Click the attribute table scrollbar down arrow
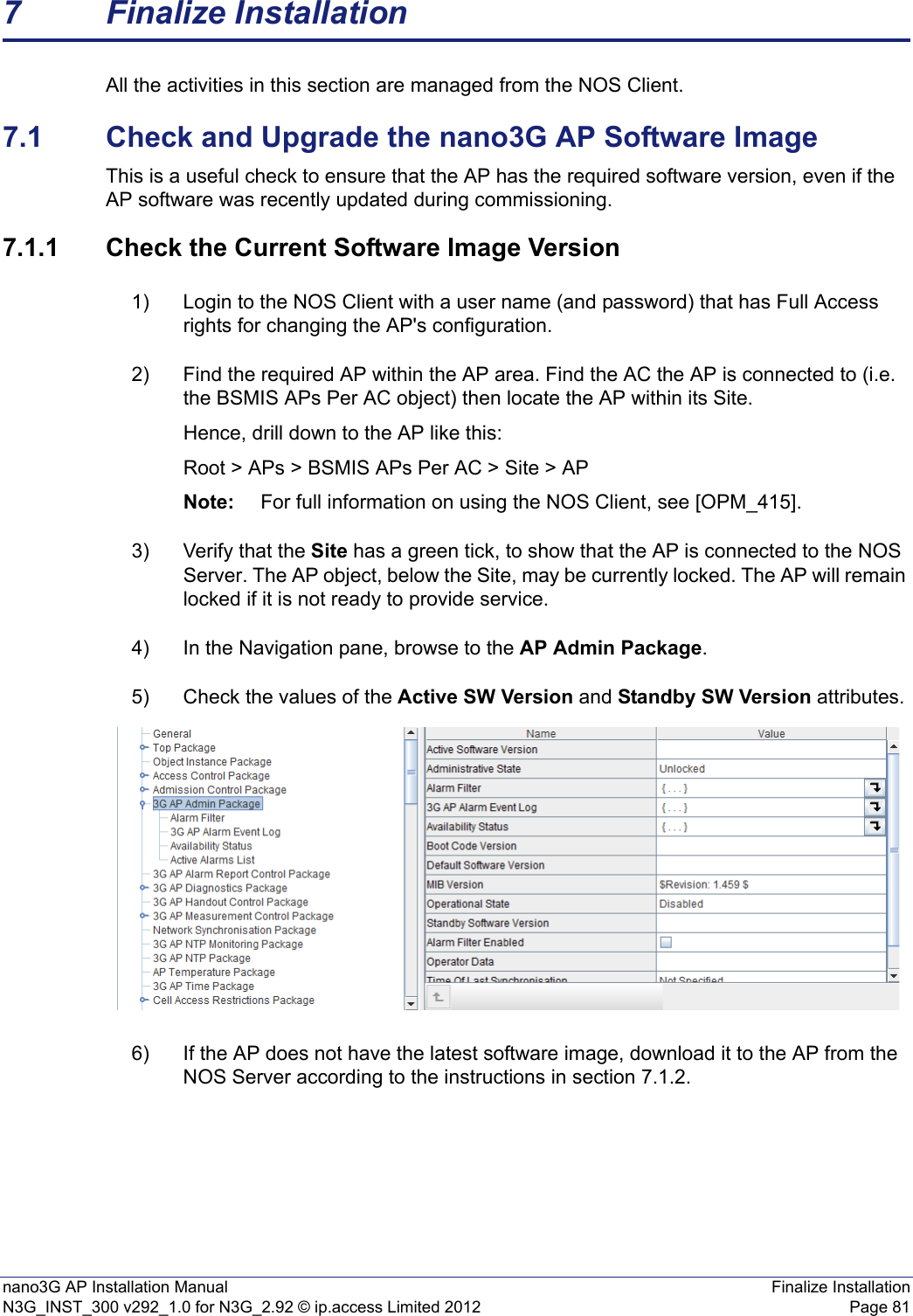The height and width of the screenshot is (1316, 913). click(893, 974)
